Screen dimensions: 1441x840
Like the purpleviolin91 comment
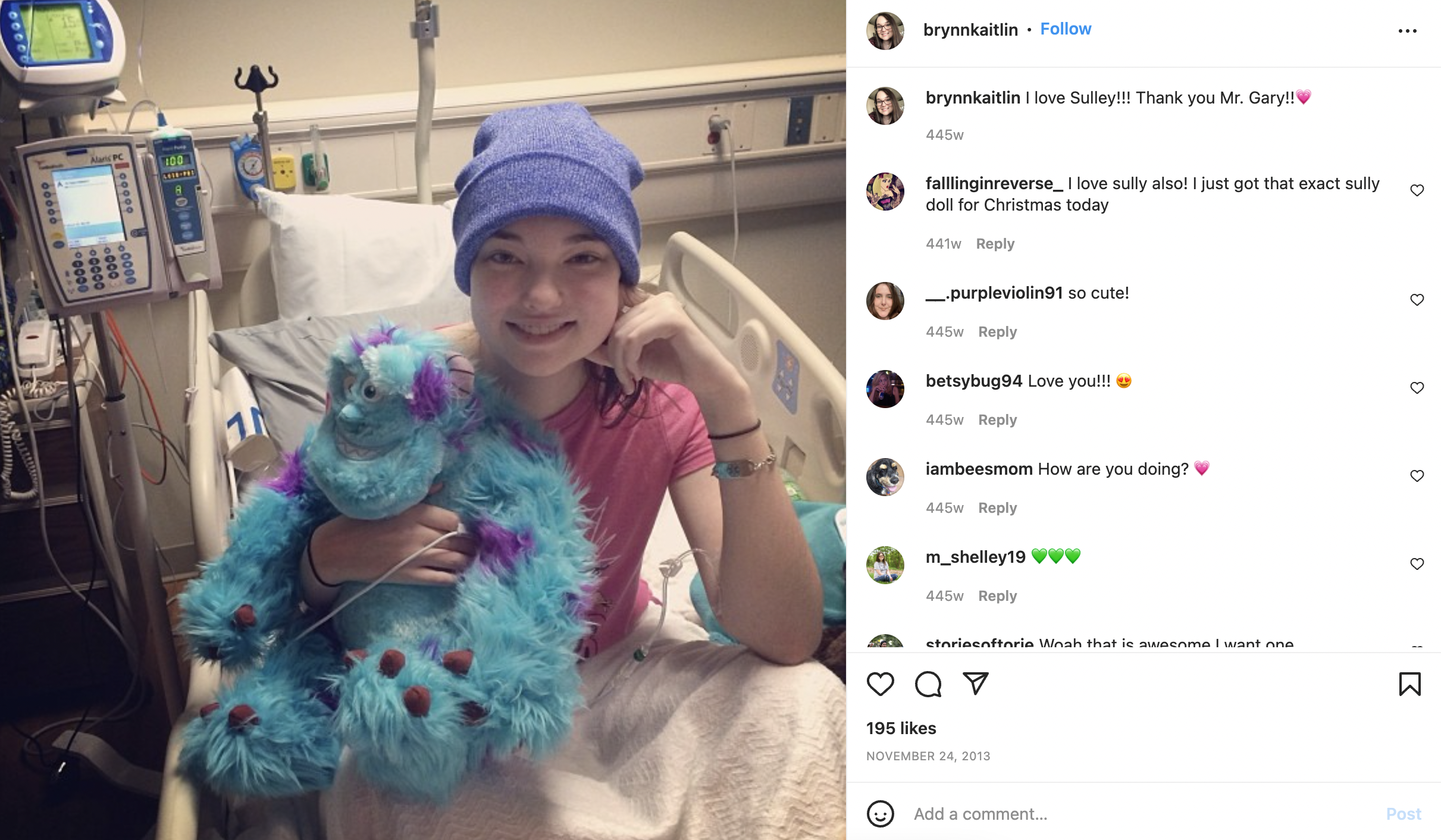(x=1417, y=300)
